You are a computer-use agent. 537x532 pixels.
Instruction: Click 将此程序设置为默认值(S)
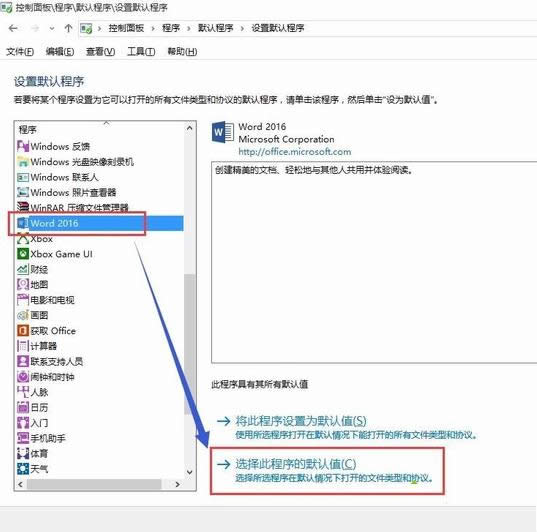301,421
